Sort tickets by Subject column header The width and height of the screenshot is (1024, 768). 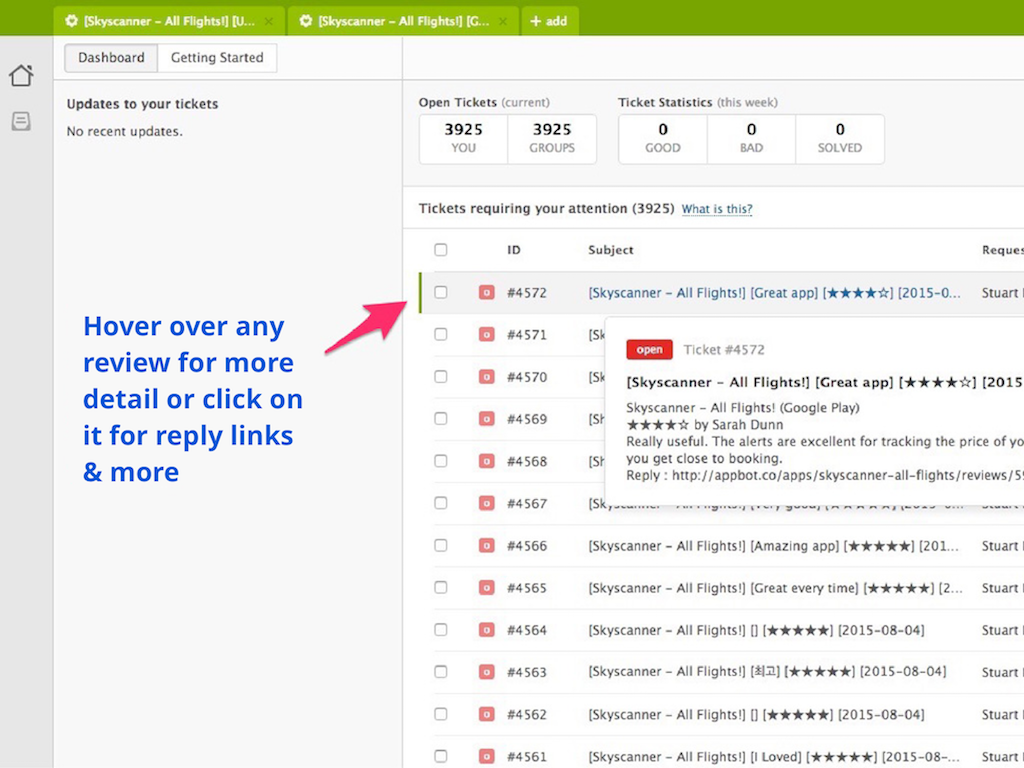610,250
